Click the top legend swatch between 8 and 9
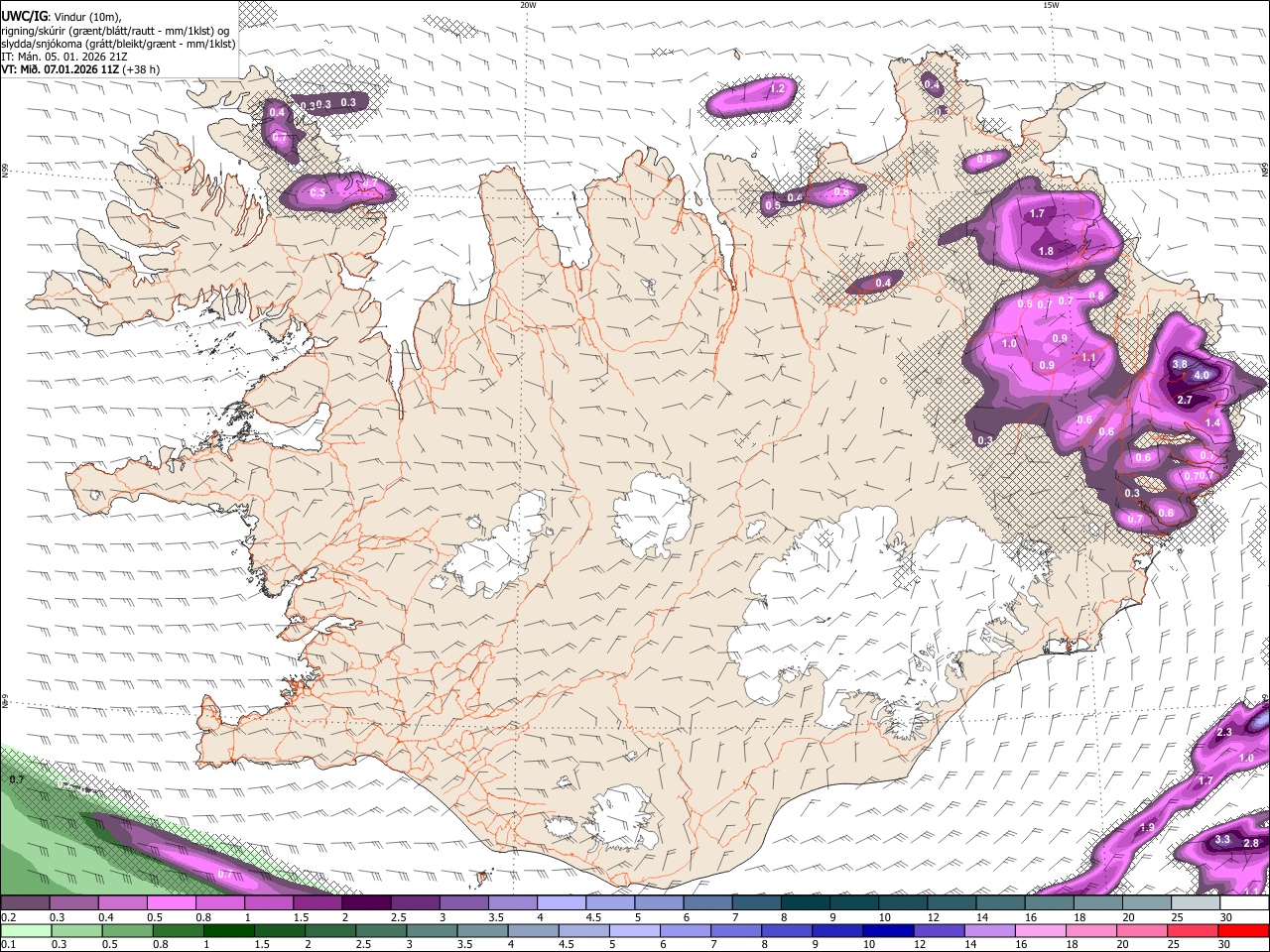 (805, 903)
